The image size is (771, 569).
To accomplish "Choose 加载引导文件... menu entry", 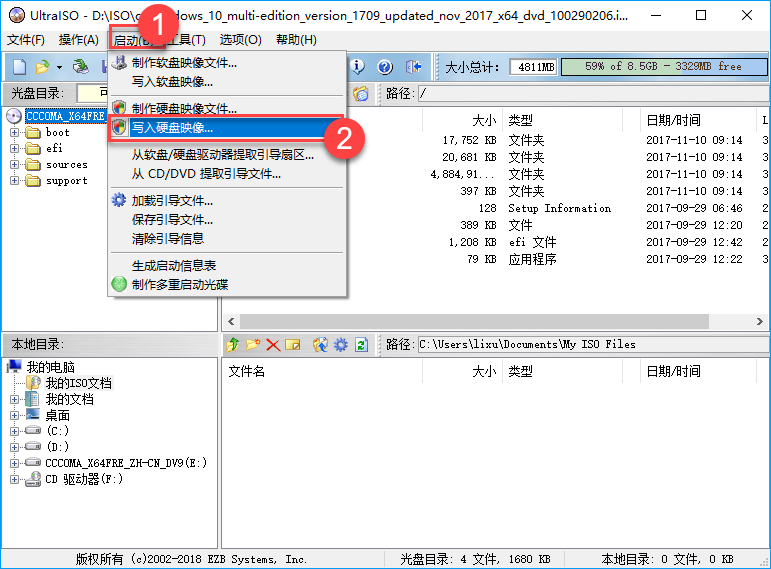I will point(227,201).
